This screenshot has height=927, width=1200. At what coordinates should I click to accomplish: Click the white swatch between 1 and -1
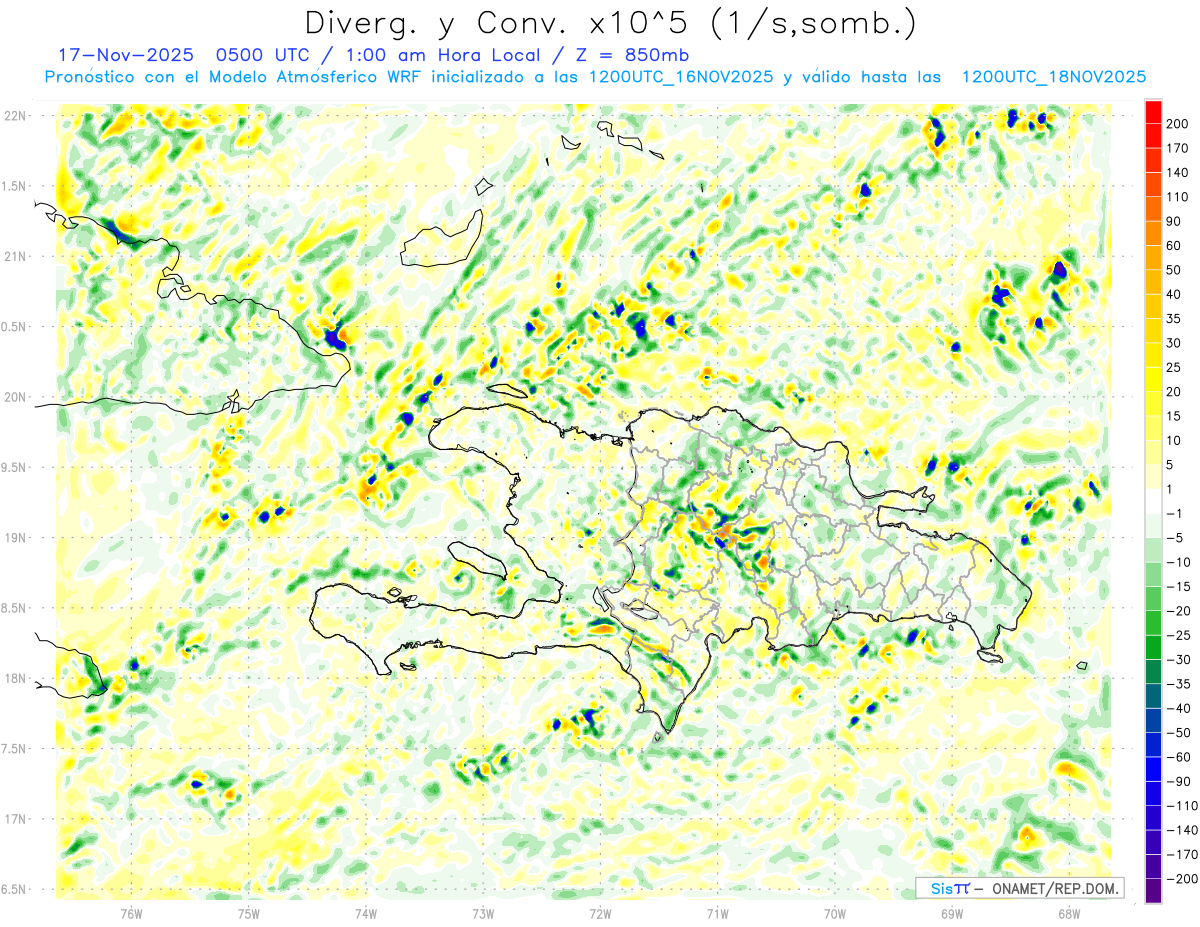pyautogui.click(x=1153, y=502)
